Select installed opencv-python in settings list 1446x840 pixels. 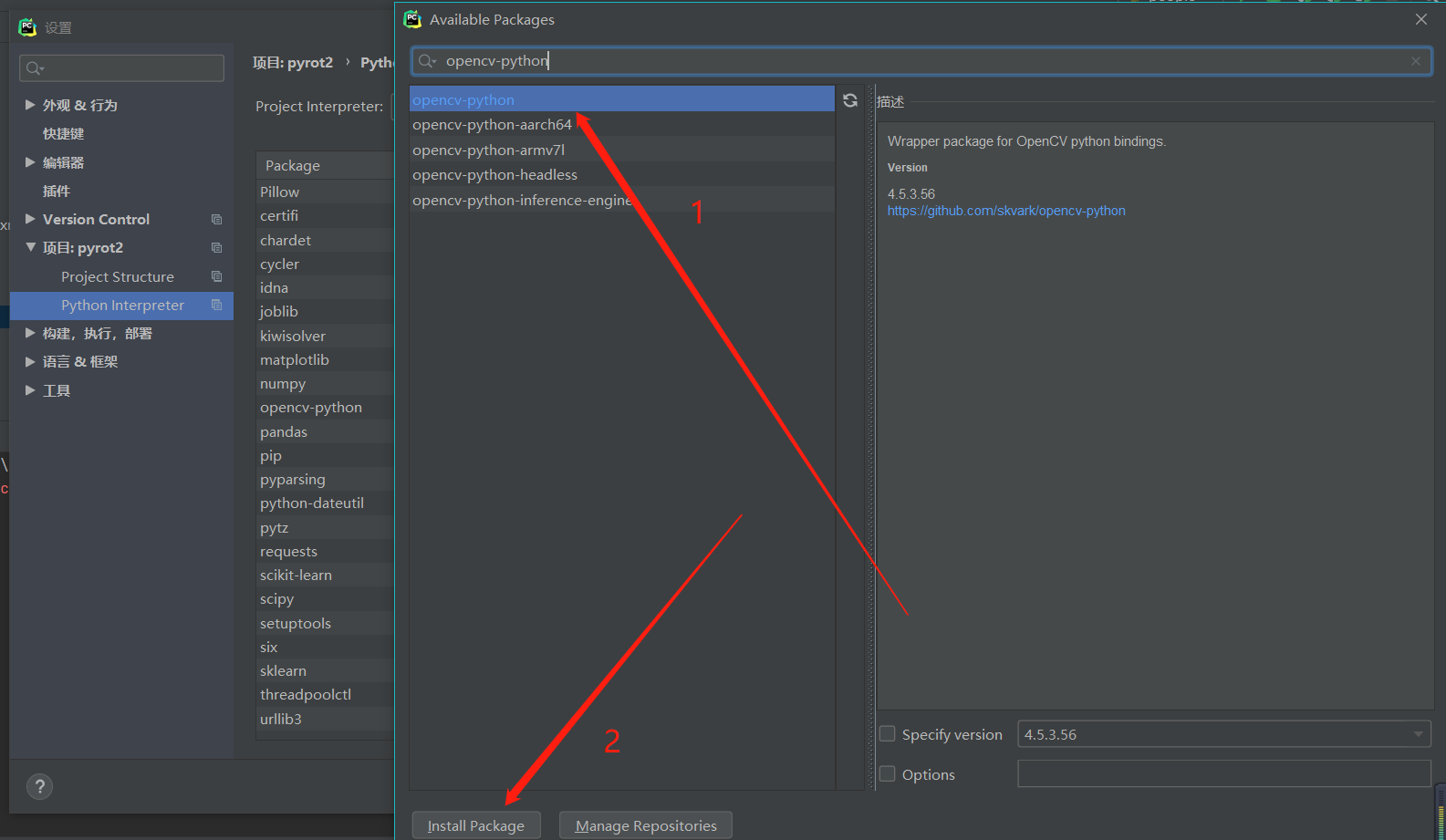325,407
